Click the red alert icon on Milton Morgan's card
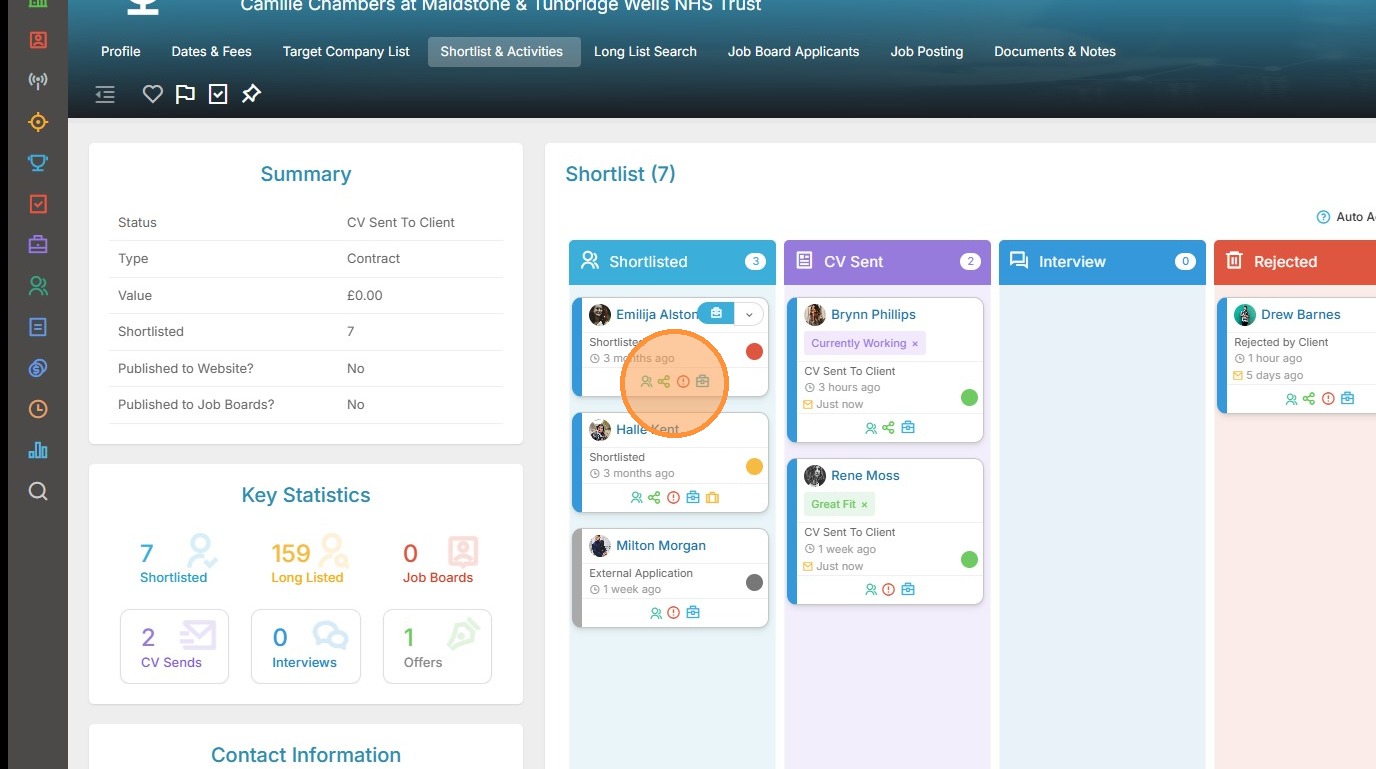 (674, 613)
